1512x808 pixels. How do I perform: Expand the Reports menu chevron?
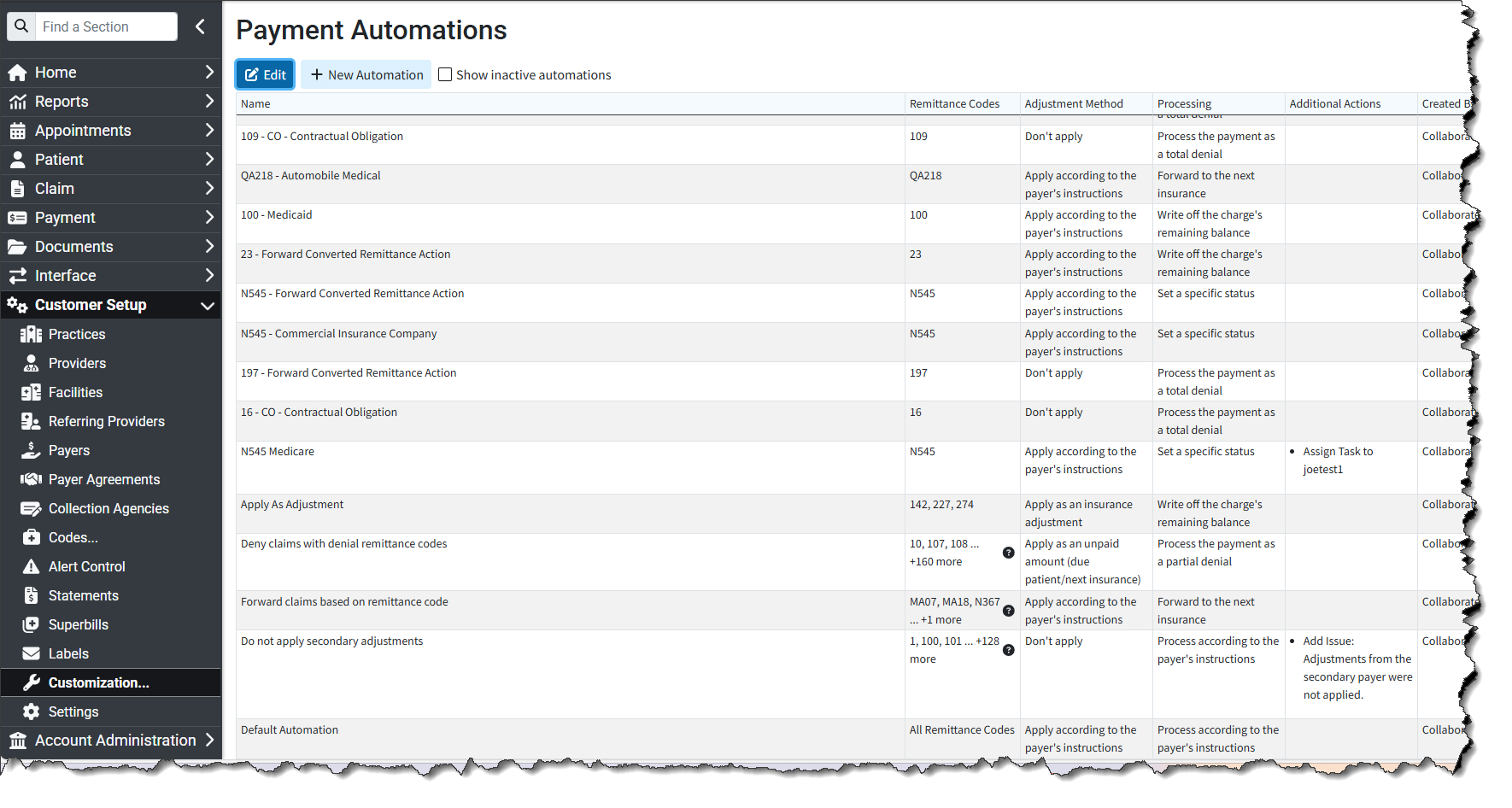pyautogui.click(x=209, y=101)
